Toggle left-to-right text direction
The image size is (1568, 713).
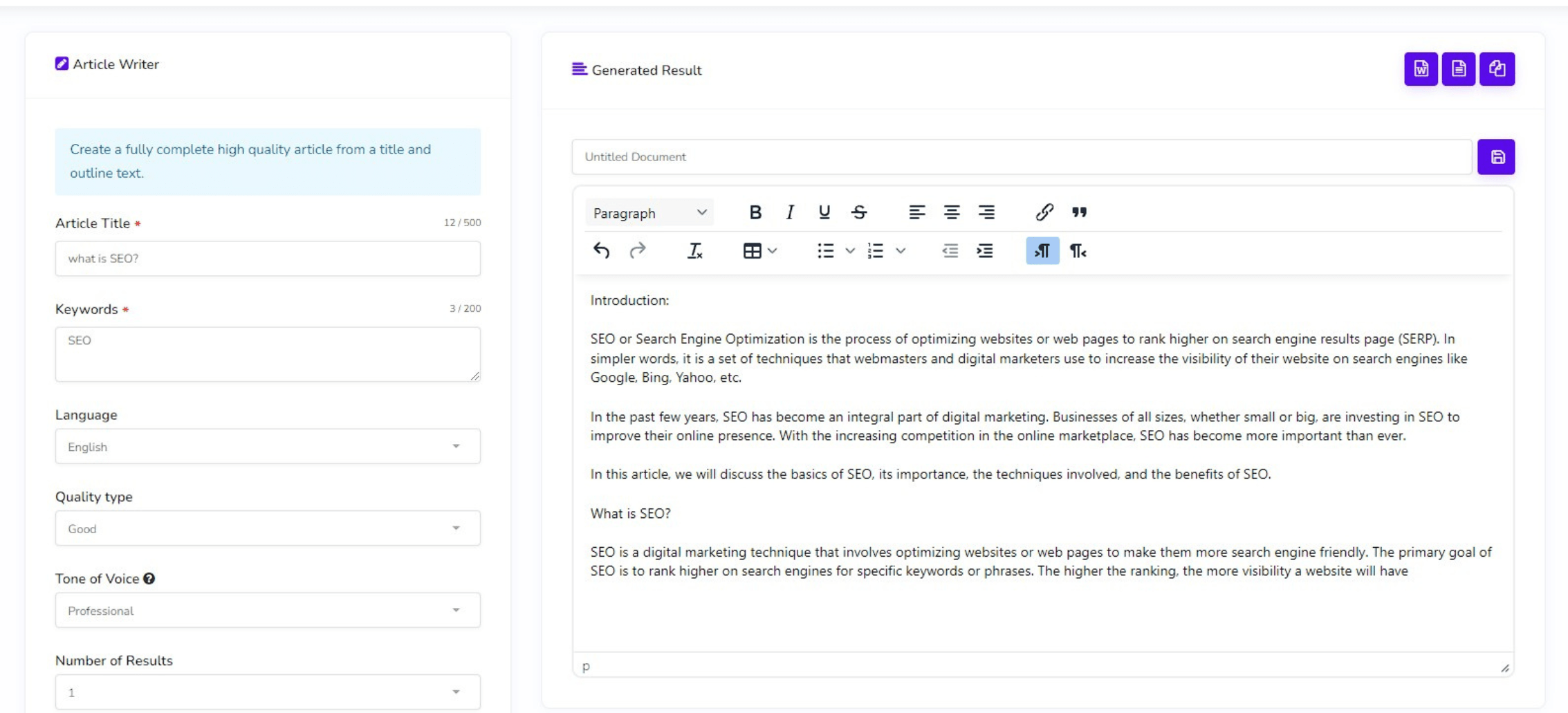point(1042,251)
